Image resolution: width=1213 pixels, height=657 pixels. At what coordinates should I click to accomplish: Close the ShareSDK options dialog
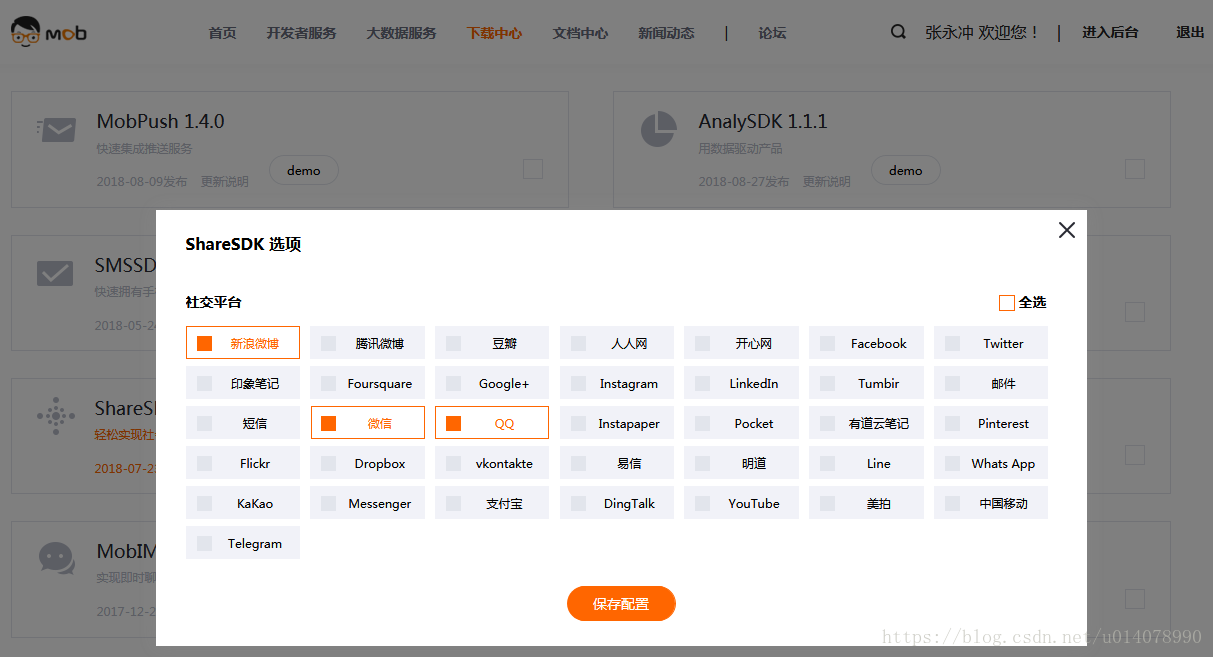[x=1067, y=230]
